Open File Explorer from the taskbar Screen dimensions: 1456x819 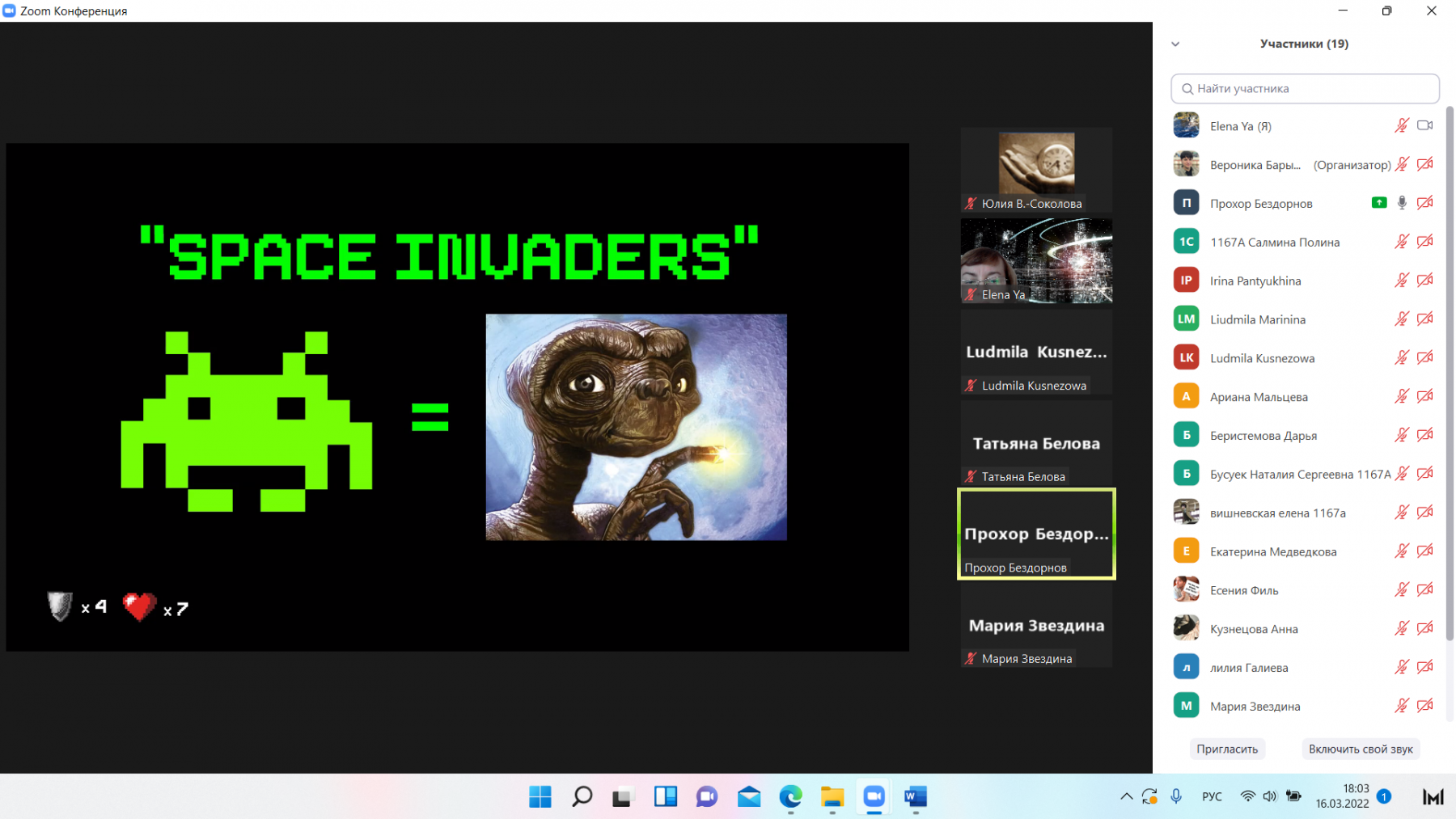click(832, 797)
